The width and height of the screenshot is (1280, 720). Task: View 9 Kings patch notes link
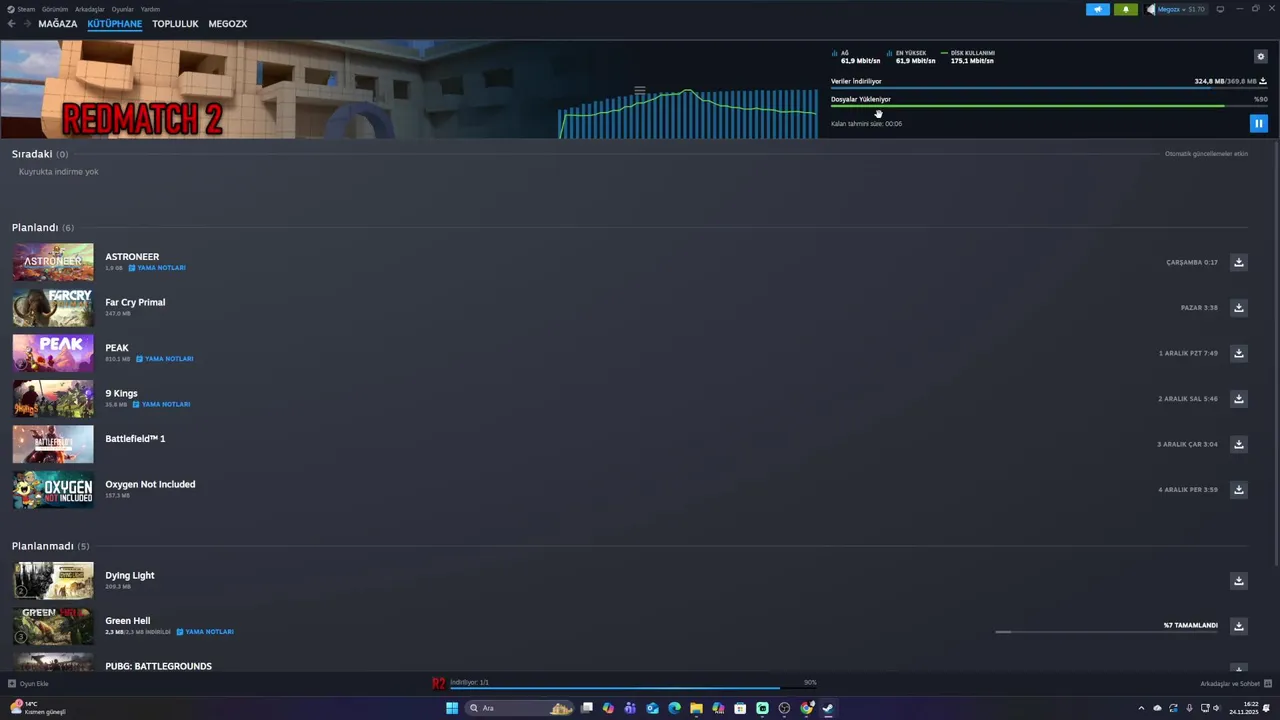162,404
